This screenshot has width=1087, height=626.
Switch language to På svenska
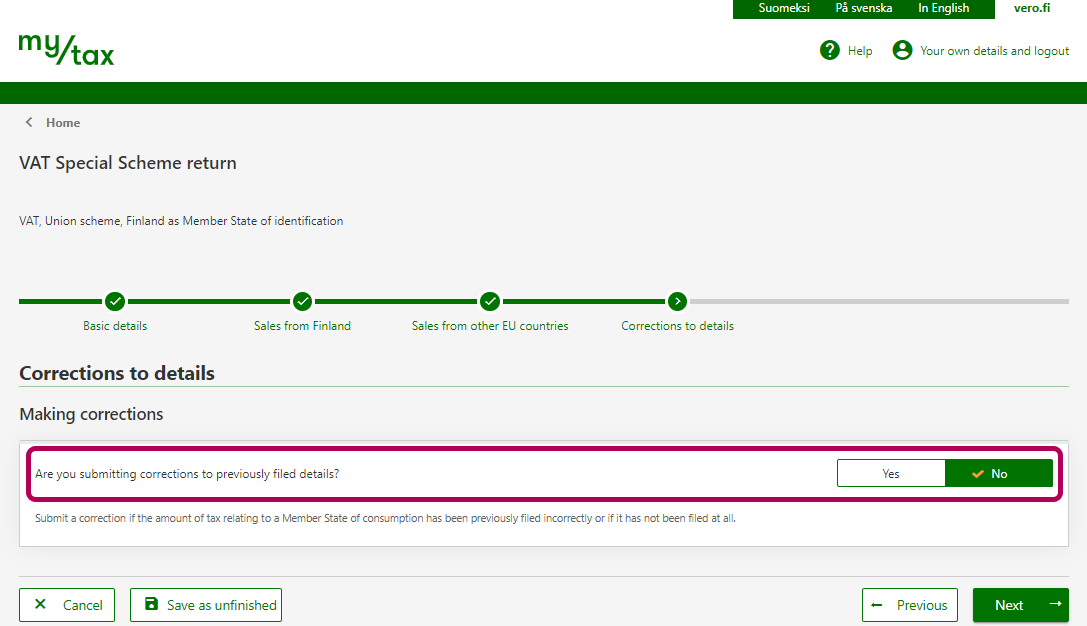tap(863, 8)
